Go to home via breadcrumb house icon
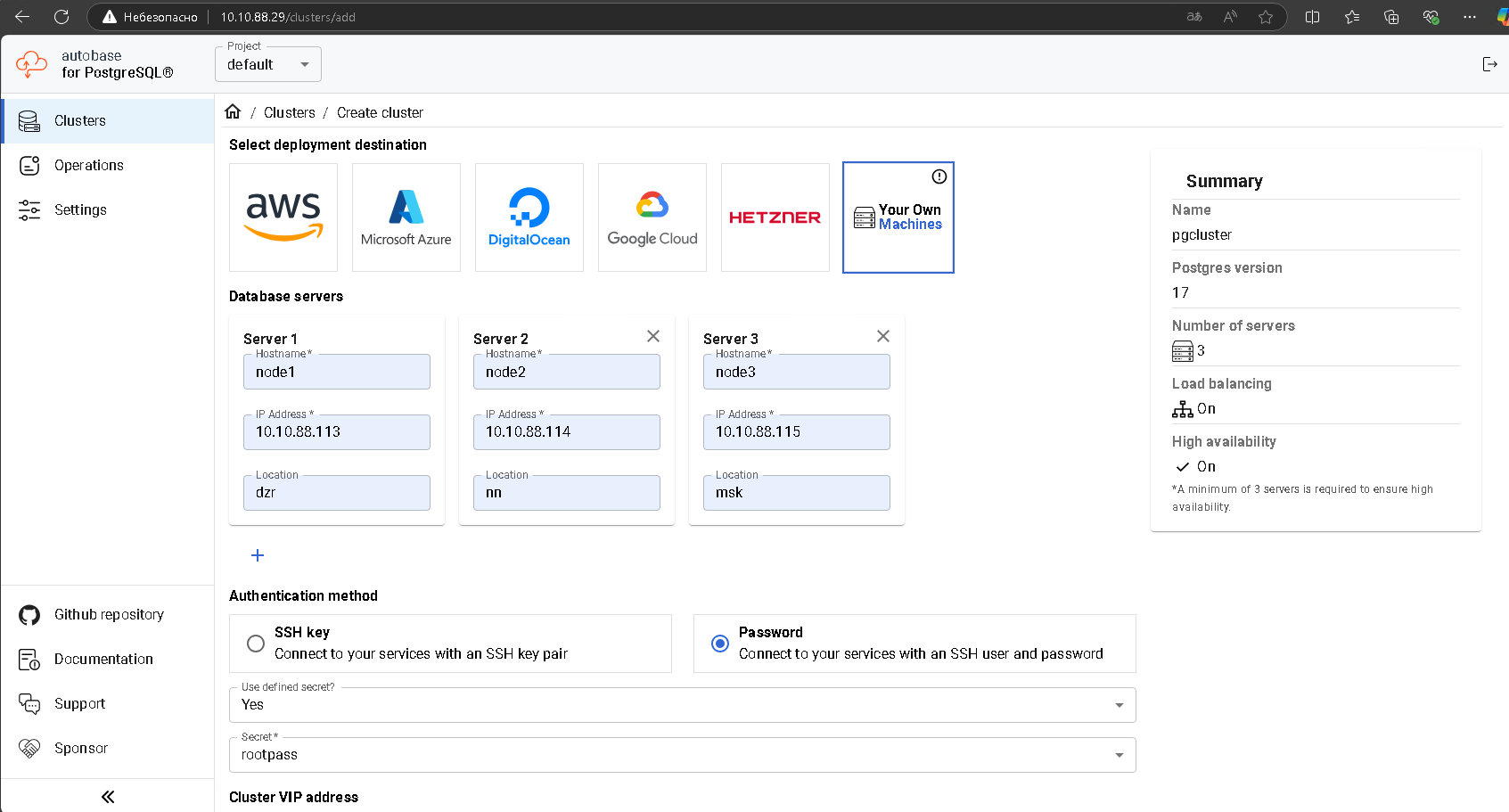 (233, 111)
